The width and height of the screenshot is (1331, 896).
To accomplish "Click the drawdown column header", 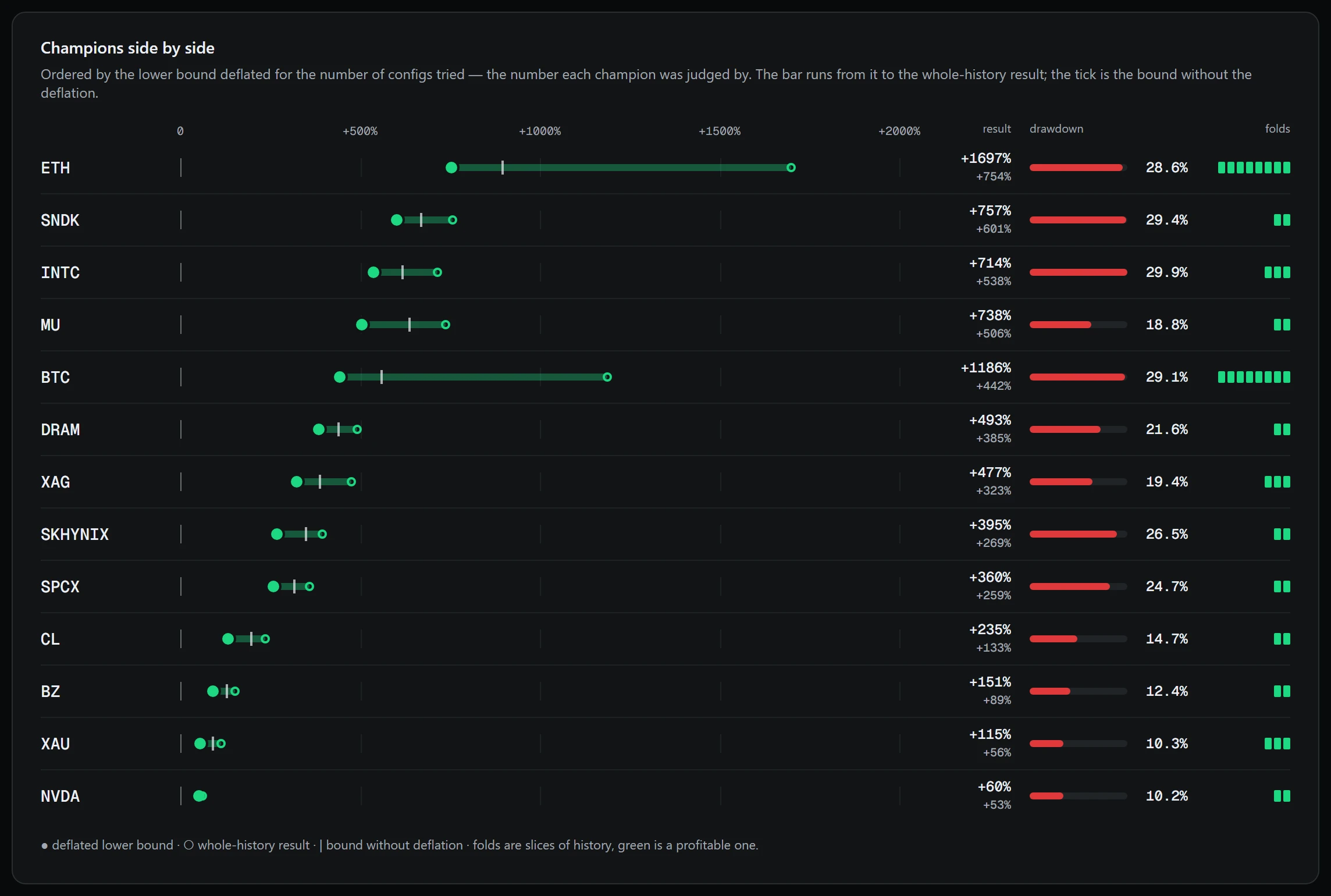I will point(1056,129).
